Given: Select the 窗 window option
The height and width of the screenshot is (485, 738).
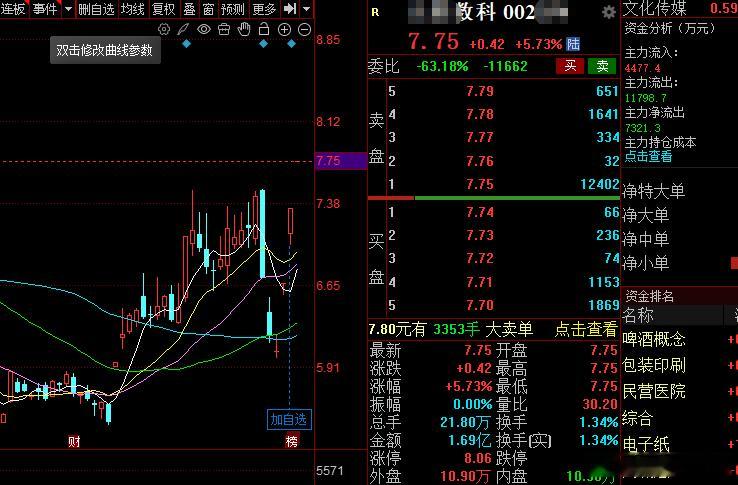Looking at the screenshot, I should click(208, 8).
